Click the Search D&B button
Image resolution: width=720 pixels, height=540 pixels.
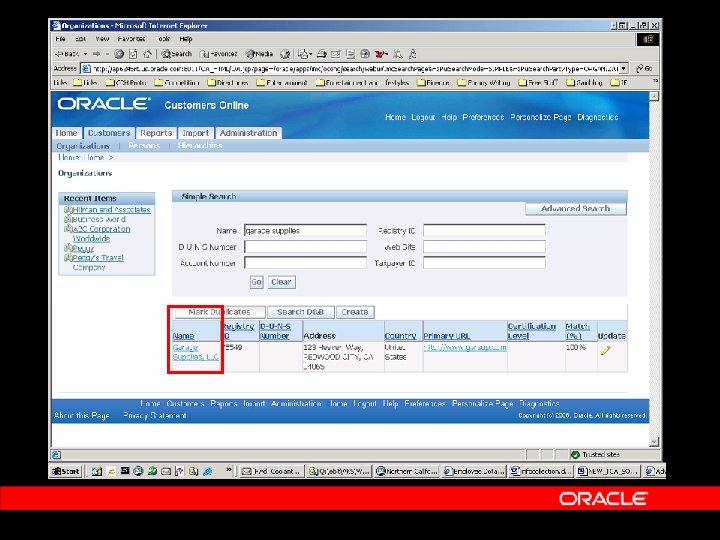300,312
